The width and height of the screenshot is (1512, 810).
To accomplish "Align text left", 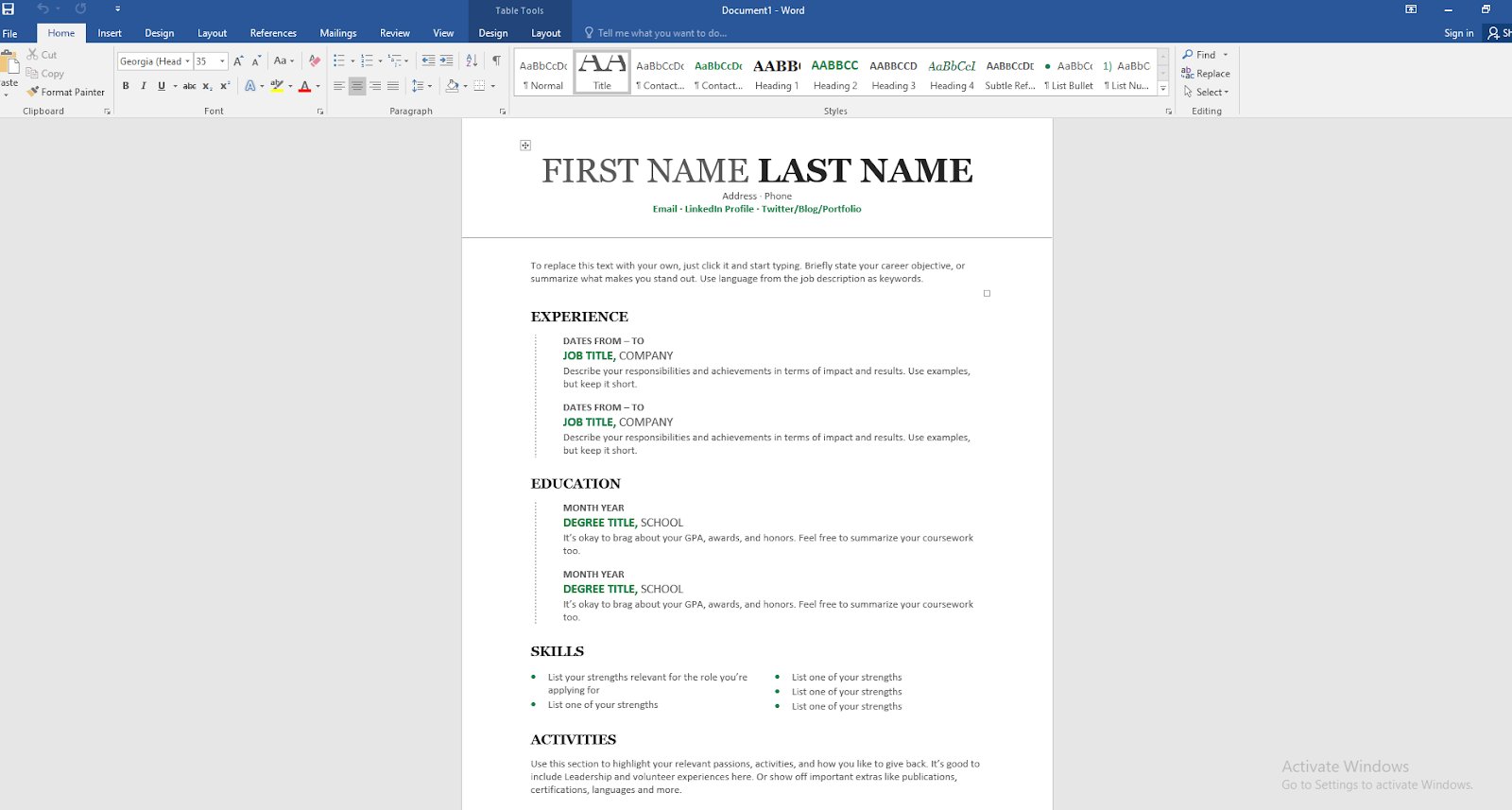I will (x=339, y=86).
